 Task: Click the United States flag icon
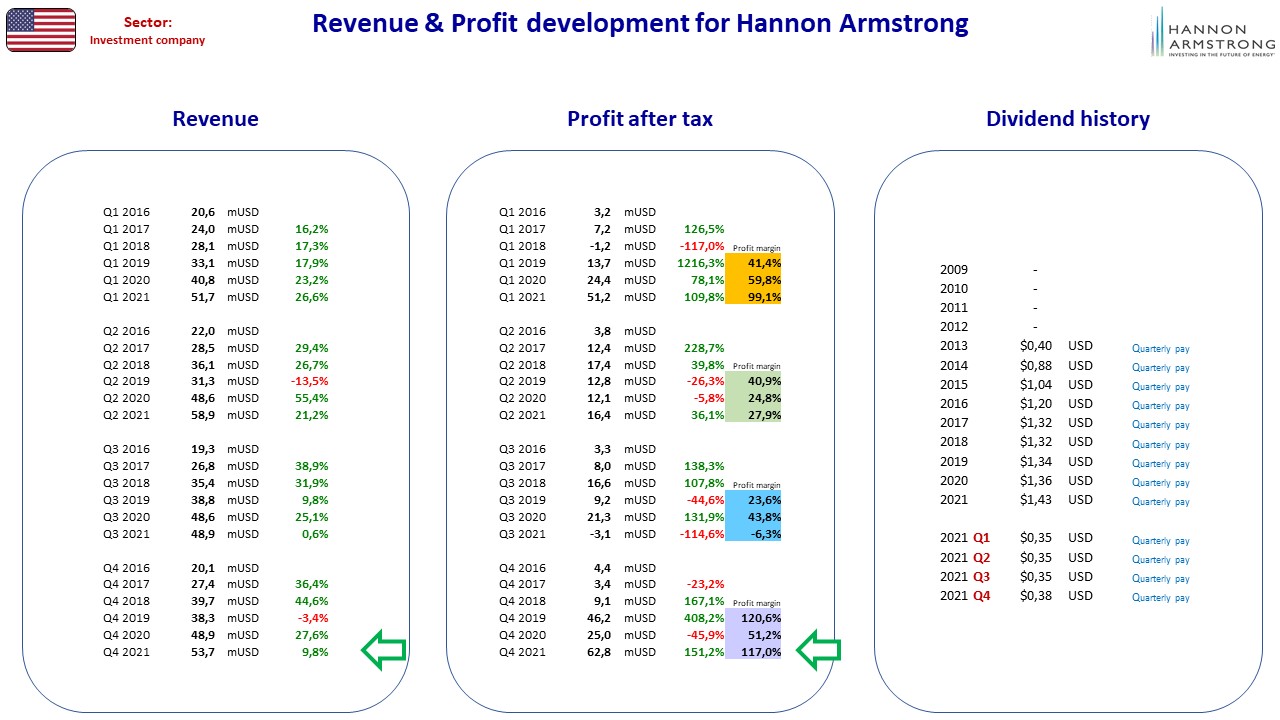coord(41,30)
